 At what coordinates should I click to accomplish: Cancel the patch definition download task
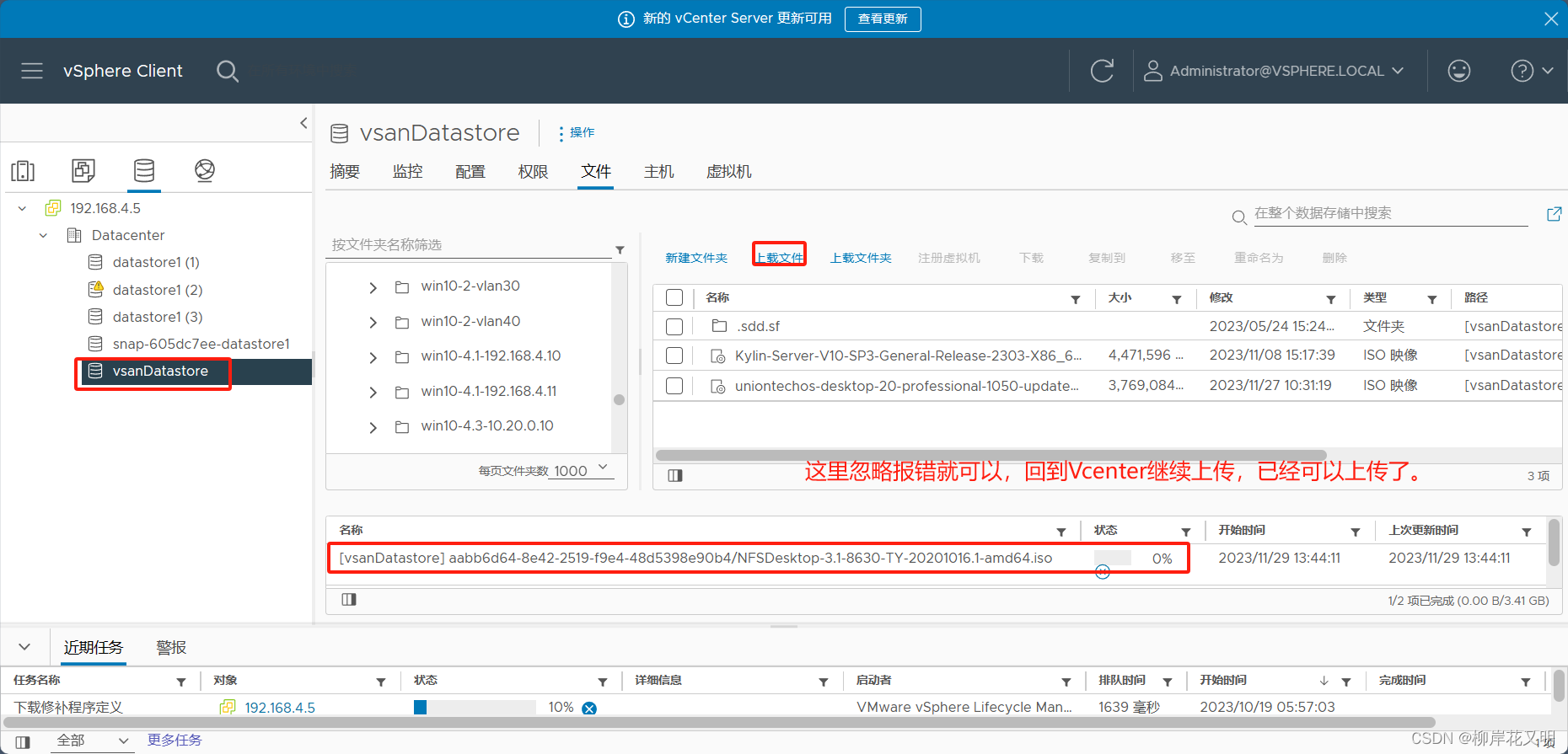[589, 708]
